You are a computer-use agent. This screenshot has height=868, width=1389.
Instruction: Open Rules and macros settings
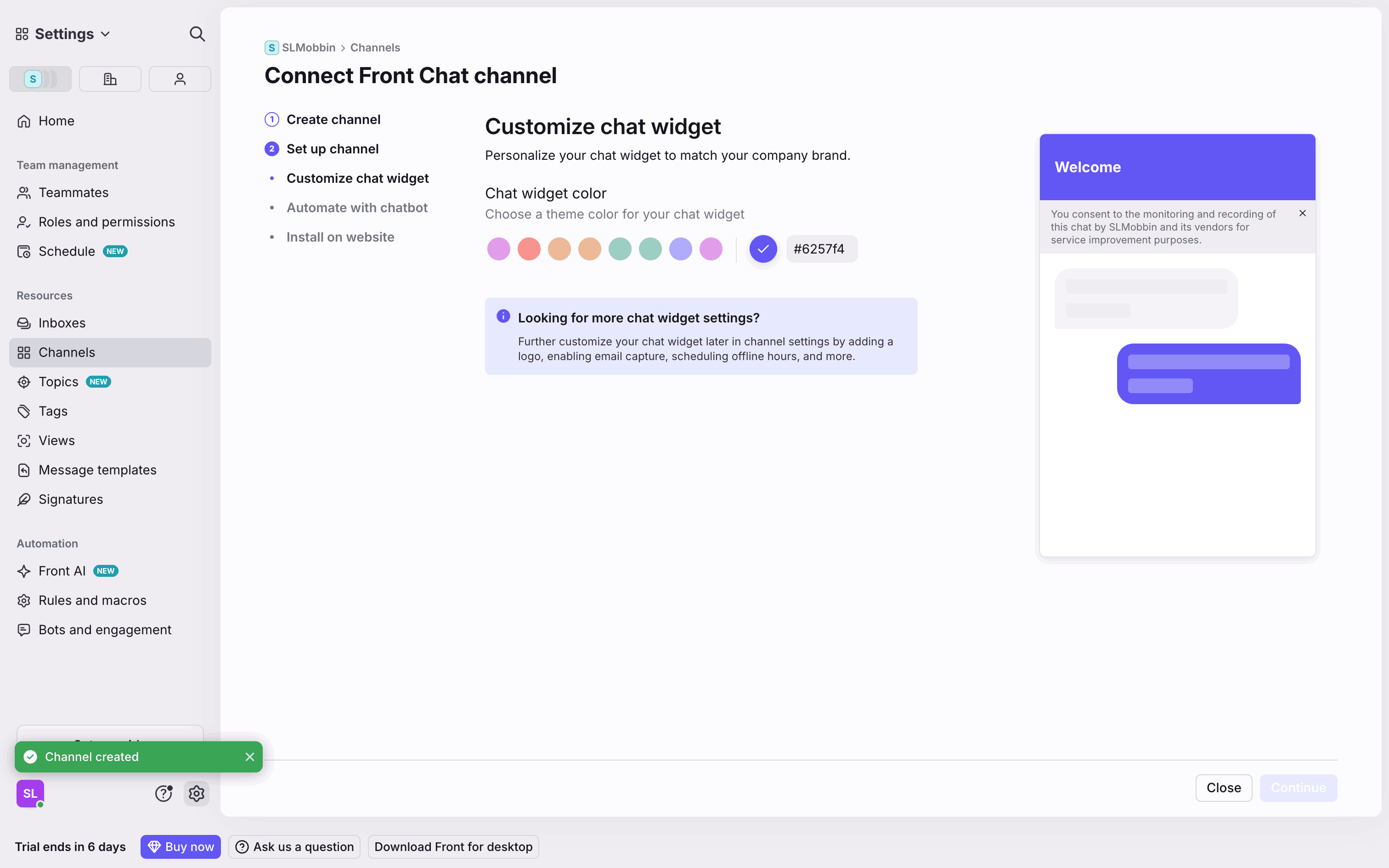point(92,601)
